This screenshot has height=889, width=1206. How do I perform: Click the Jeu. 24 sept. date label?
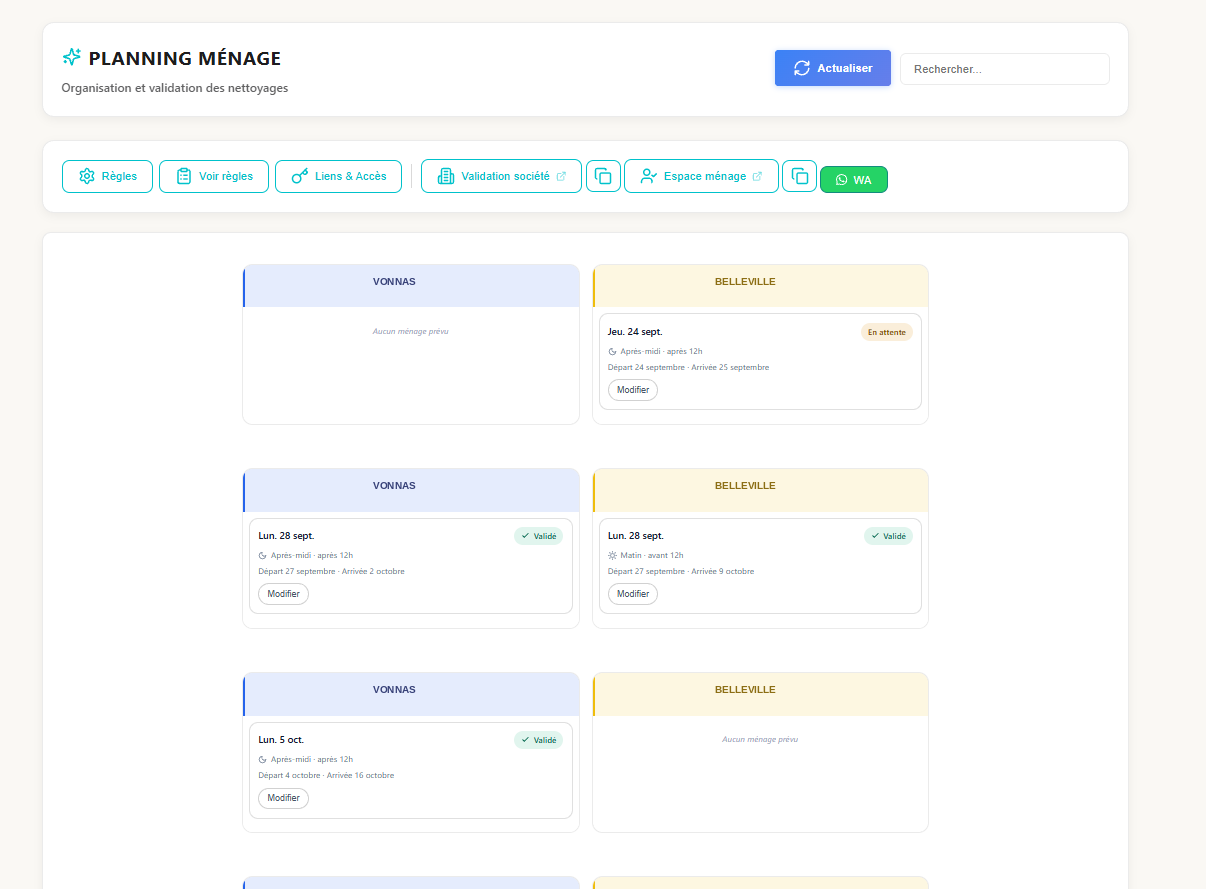(635, 332)
